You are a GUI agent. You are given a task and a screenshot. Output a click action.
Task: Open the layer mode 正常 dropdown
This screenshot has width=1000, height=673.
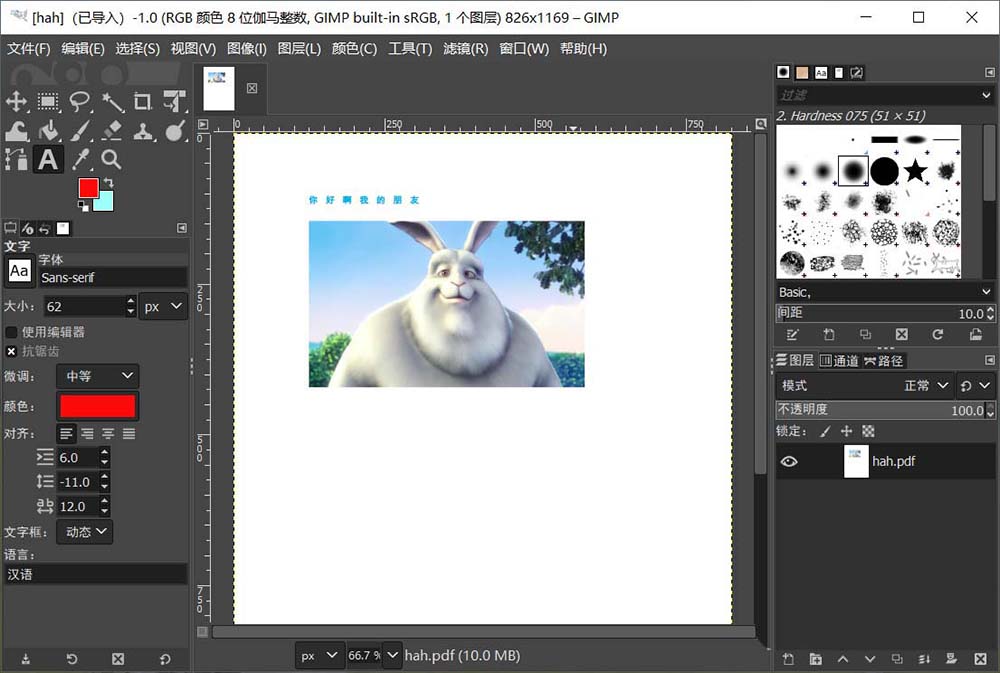(x=926, y=385)
